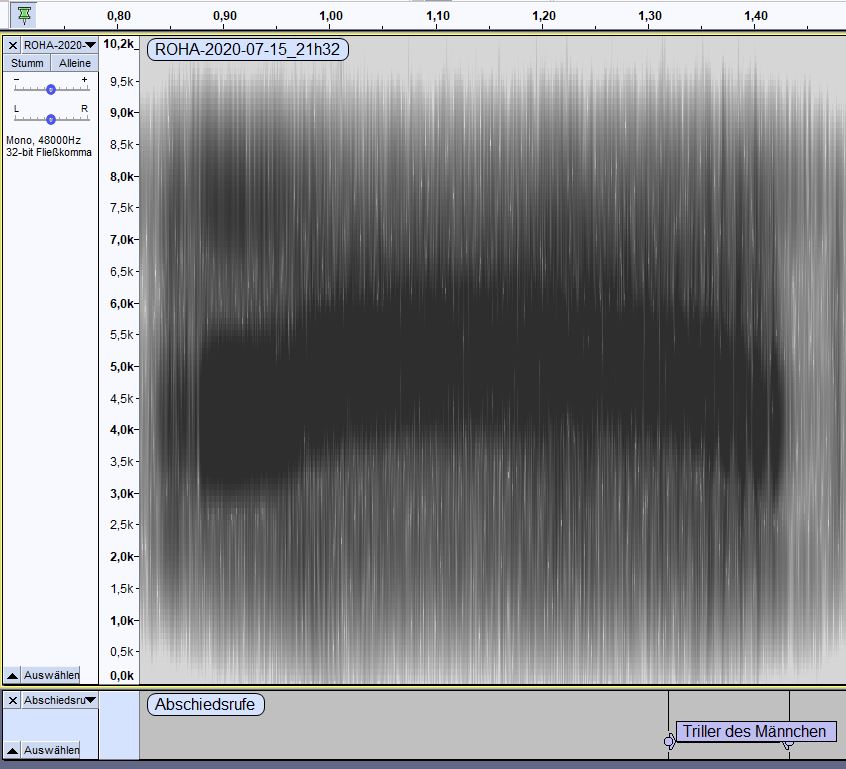Open the Abschiedsru label track dropdown menu
Screen dimensions: 846x769
point(91,700)
